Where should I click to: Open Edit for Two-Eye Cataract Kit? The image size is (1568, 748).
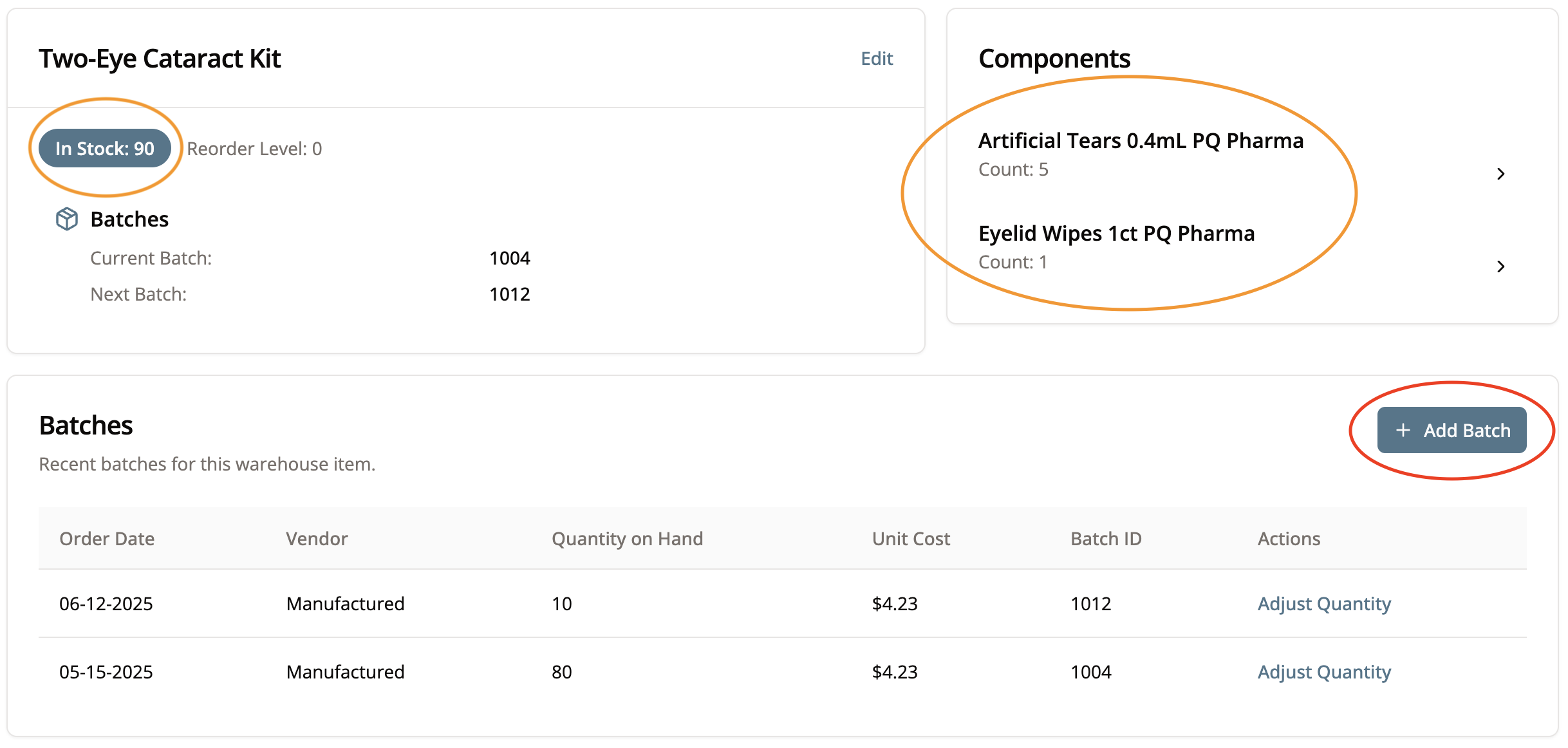point(877,59)
